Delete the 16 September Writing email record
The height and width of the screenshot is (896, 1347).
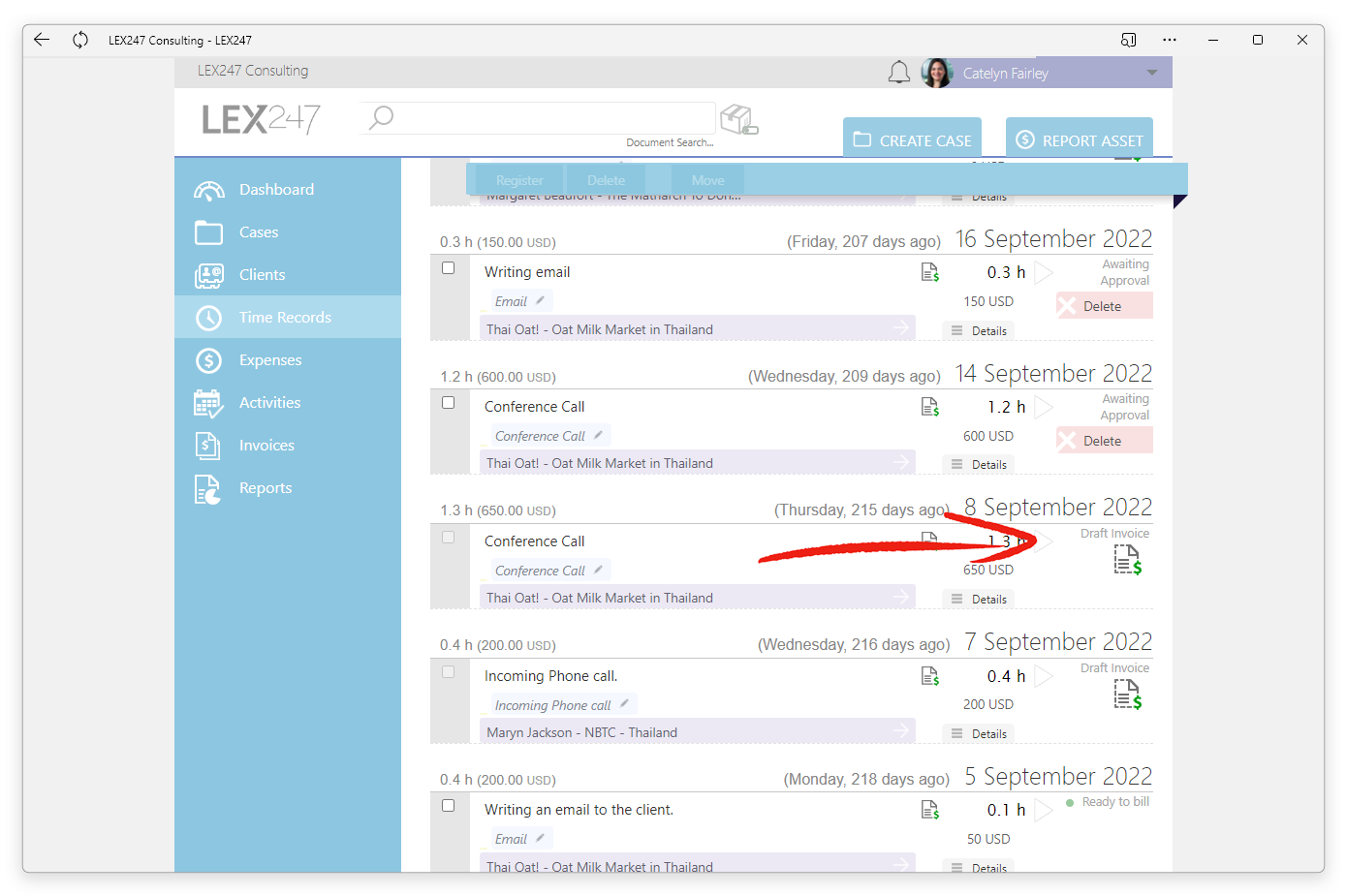[1105, 306]
